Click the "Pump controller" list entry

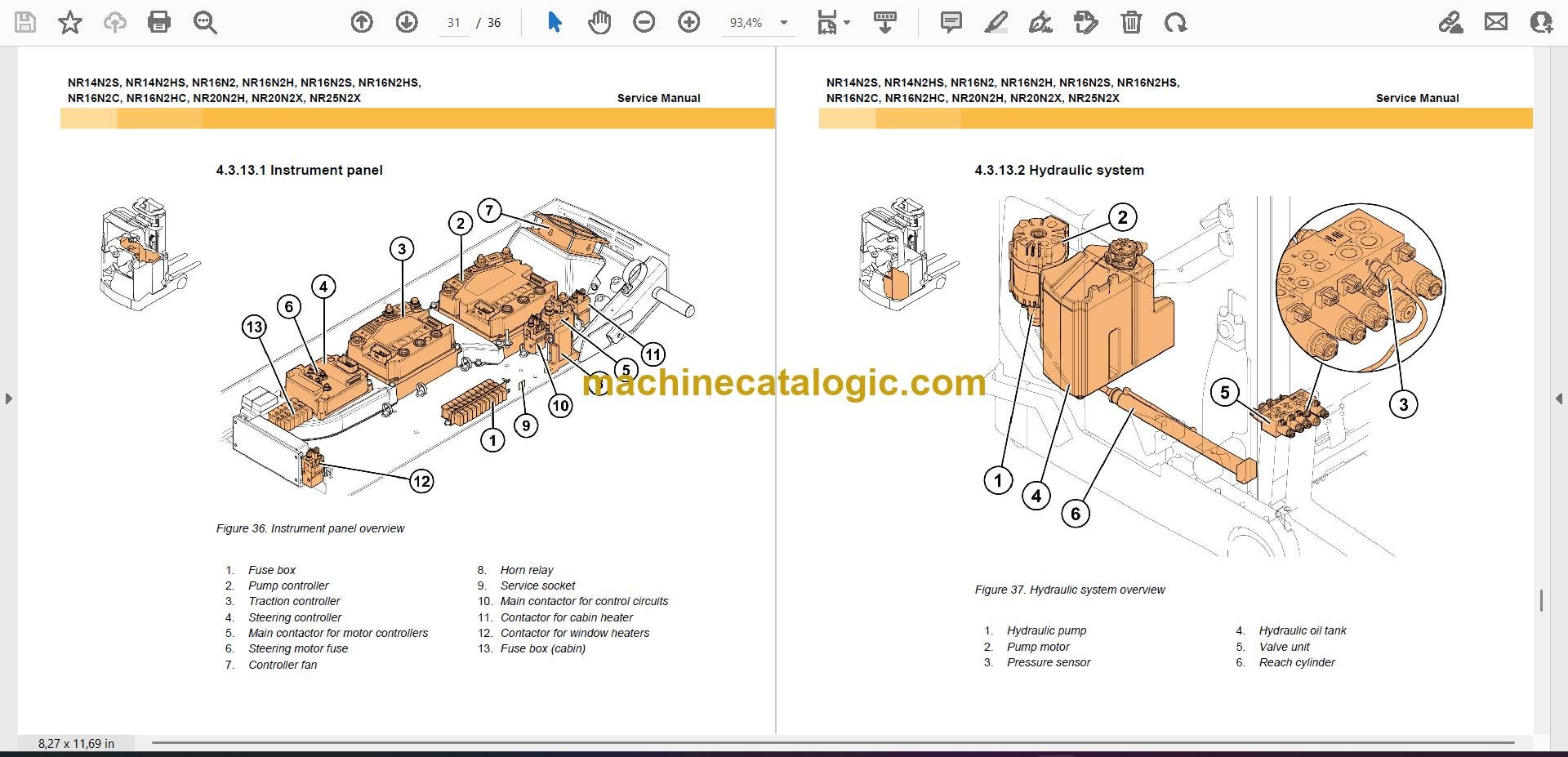288,586
